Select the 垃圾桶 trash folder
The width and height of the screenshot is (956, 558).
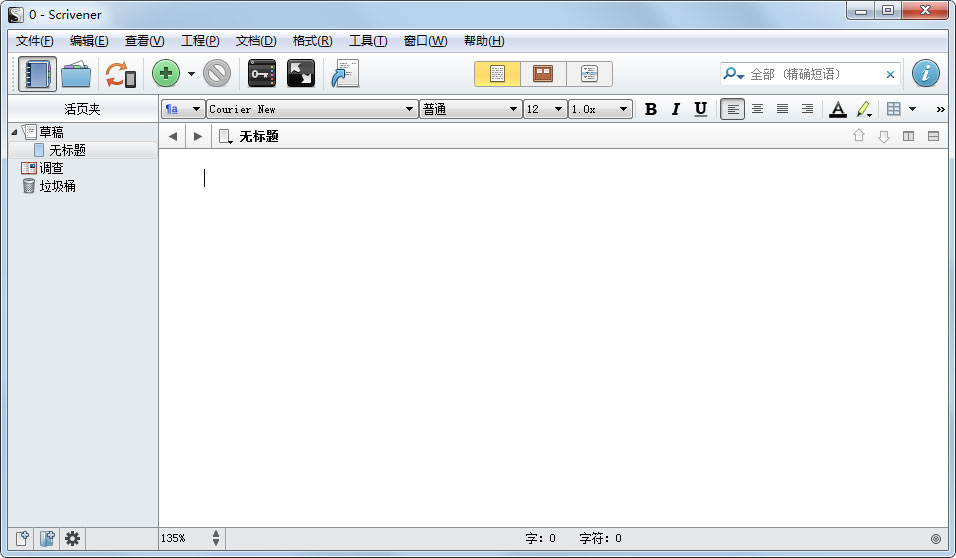57,186
